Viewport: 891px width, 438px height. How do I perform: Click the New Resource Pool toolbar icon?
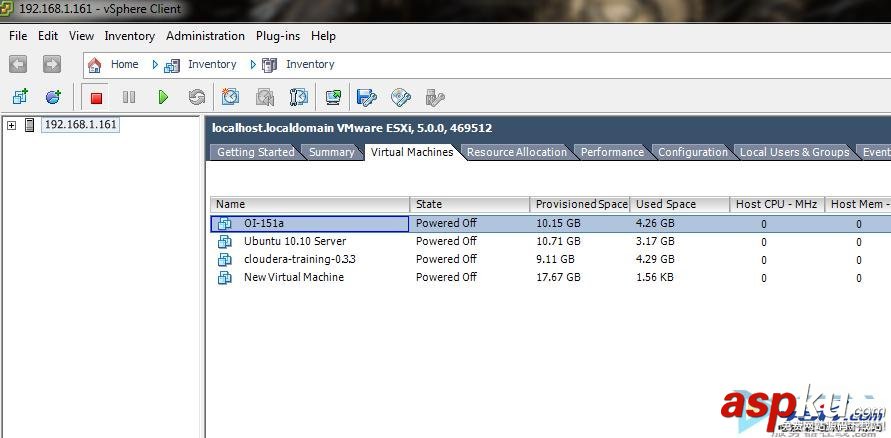pos(53,97)
